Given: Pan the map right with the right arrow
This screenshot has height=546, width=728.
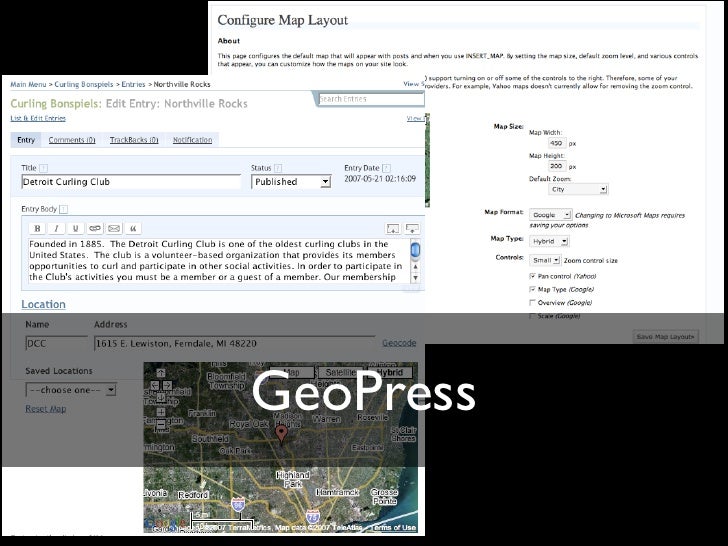Looking at the screenshot, I should pyautogui.click(x=167, y=385).
